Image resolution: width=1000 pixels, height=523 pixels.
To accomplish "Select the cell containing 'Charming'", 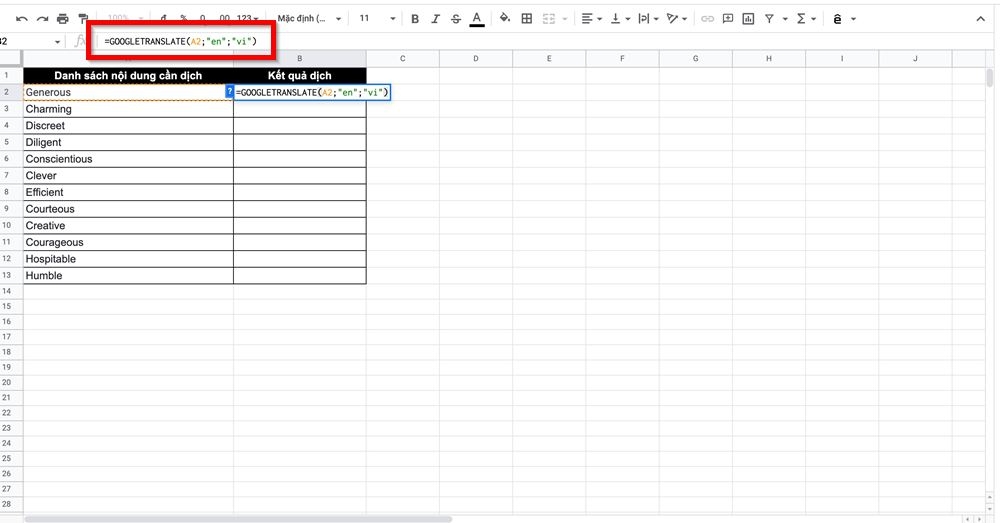I will tap(128, 109).
